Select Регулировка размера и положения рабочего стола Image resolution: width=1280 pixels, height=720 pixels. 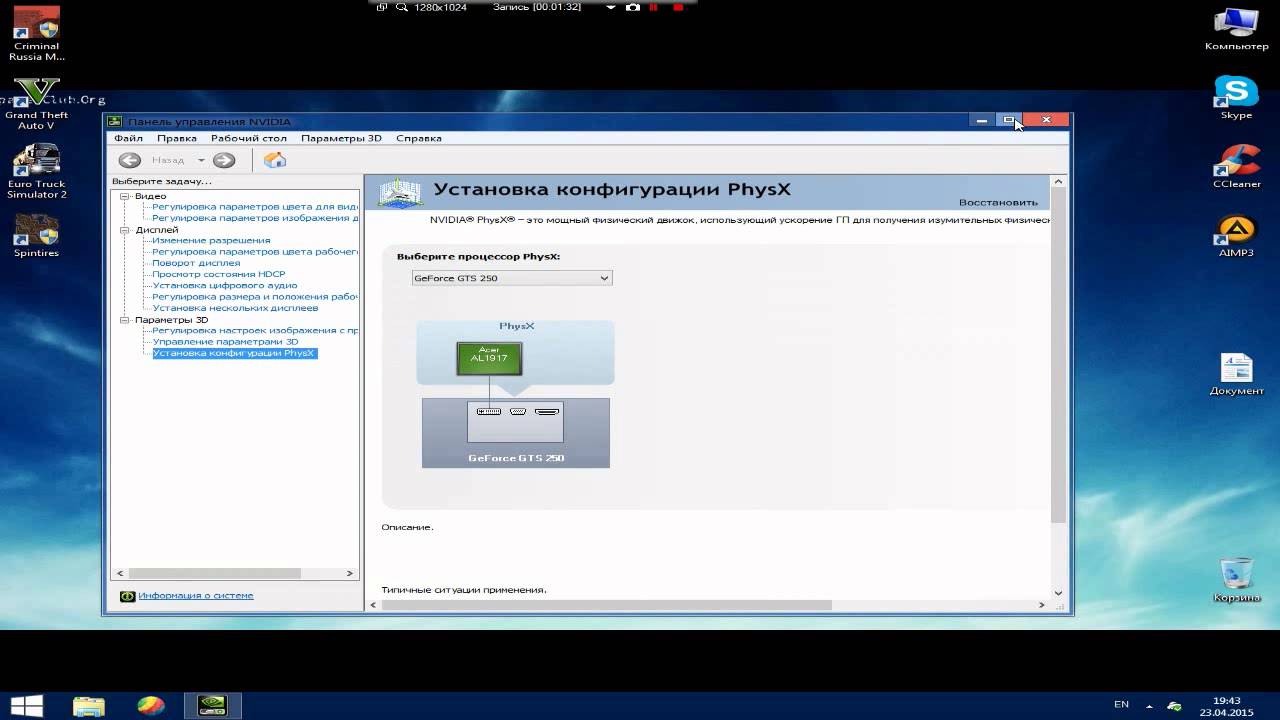(x=255, y=297)
